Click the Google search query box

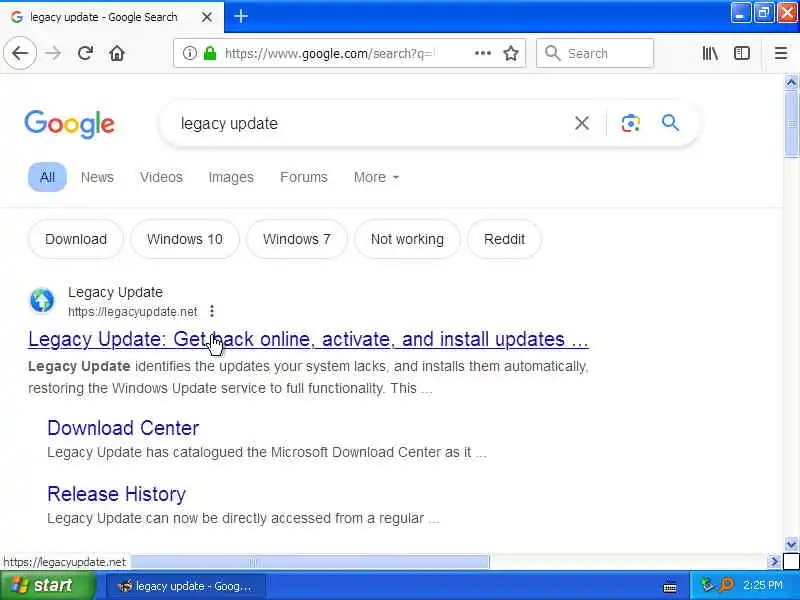tap(372, 123)
